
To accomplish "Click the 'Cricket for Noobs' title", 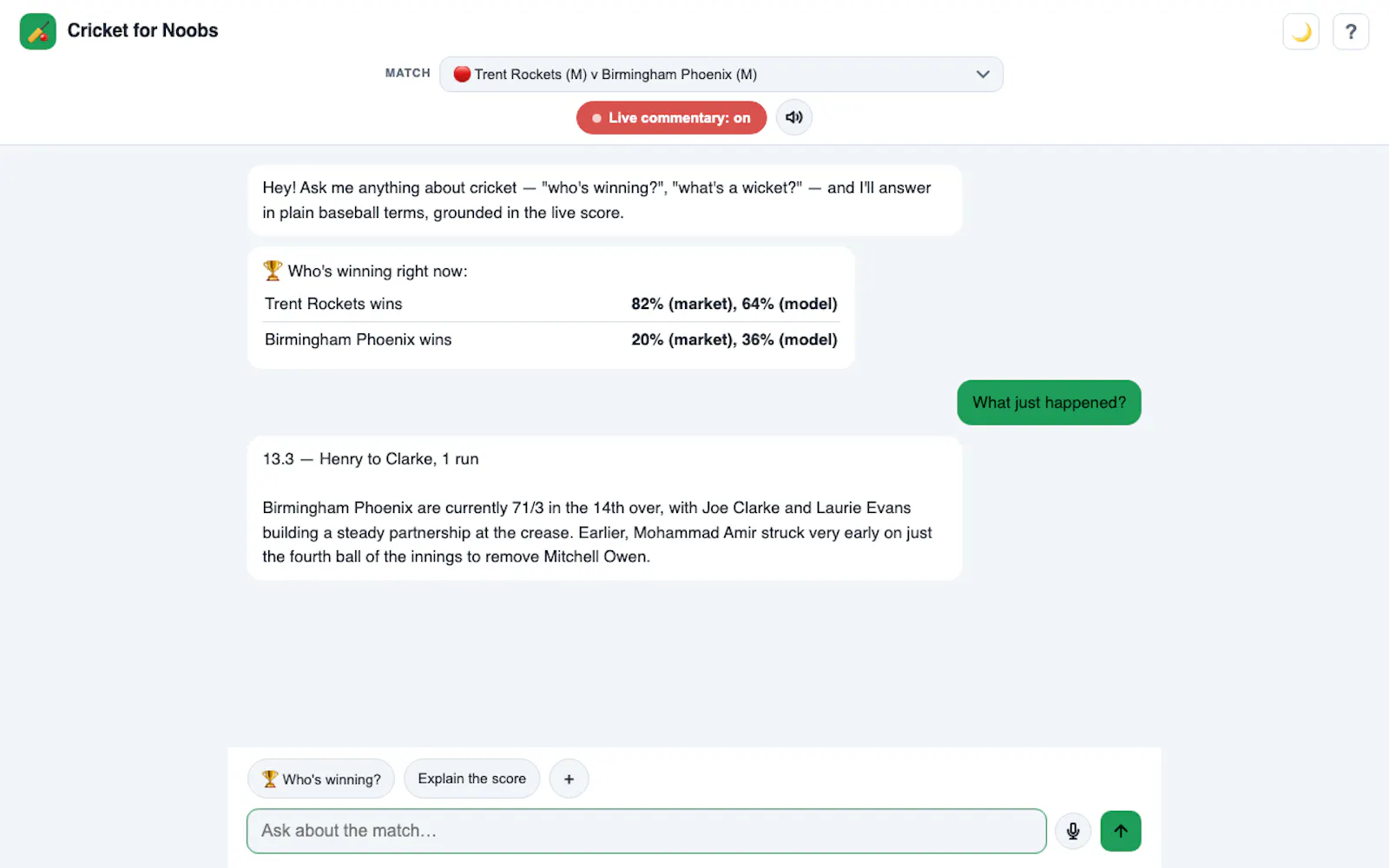I will (142, 30).
